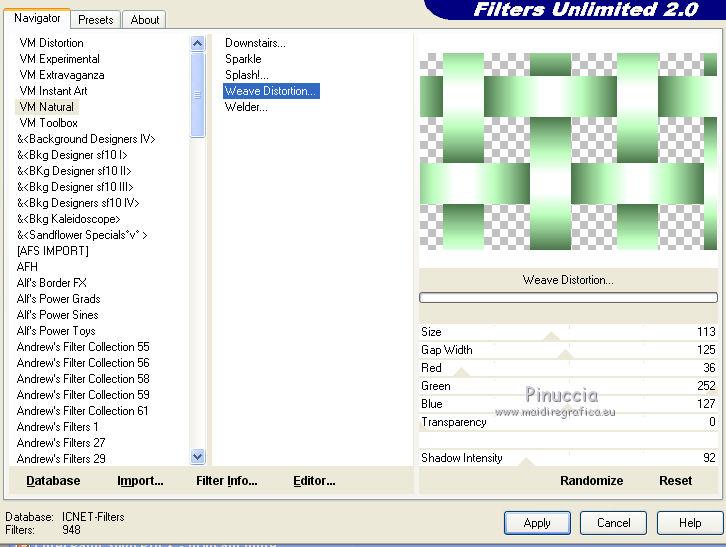This screenshot has height=547, width=726.
Task: Select Andrew's Filter Collection 61
Action: [82, 411]
